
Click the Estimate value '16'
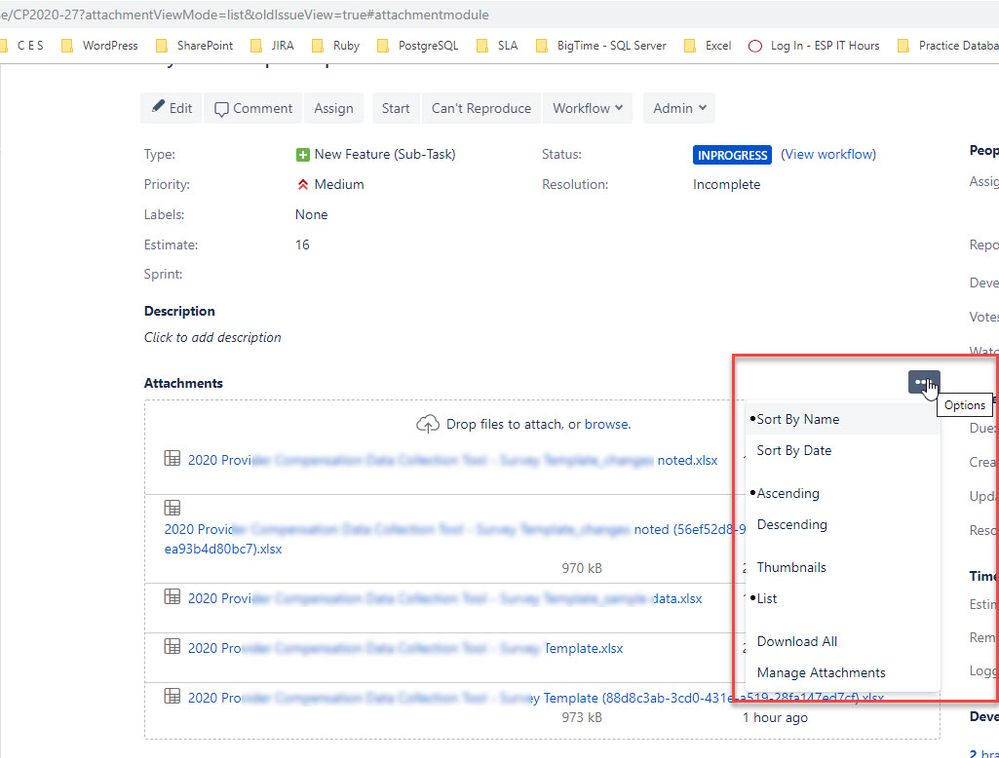click(x=302, y=245)
